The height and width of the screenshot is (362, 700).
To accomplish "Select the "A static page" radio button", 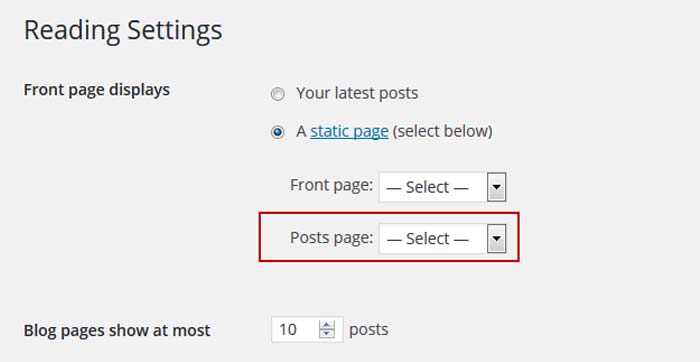I will click(x=278, y=132).
